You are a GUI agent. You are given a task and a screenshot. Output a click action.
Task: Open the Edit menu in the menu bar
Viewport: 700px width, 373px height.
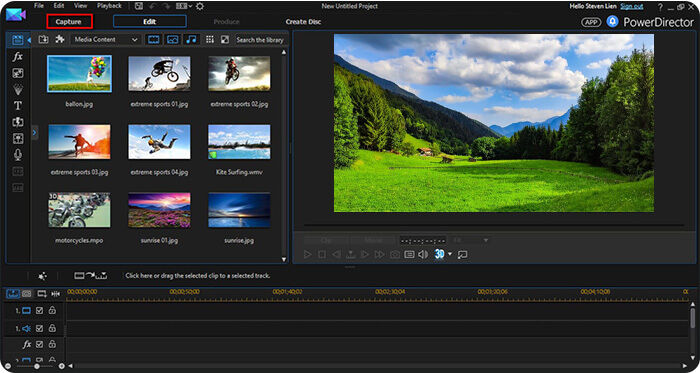click(x=59, y=6)
